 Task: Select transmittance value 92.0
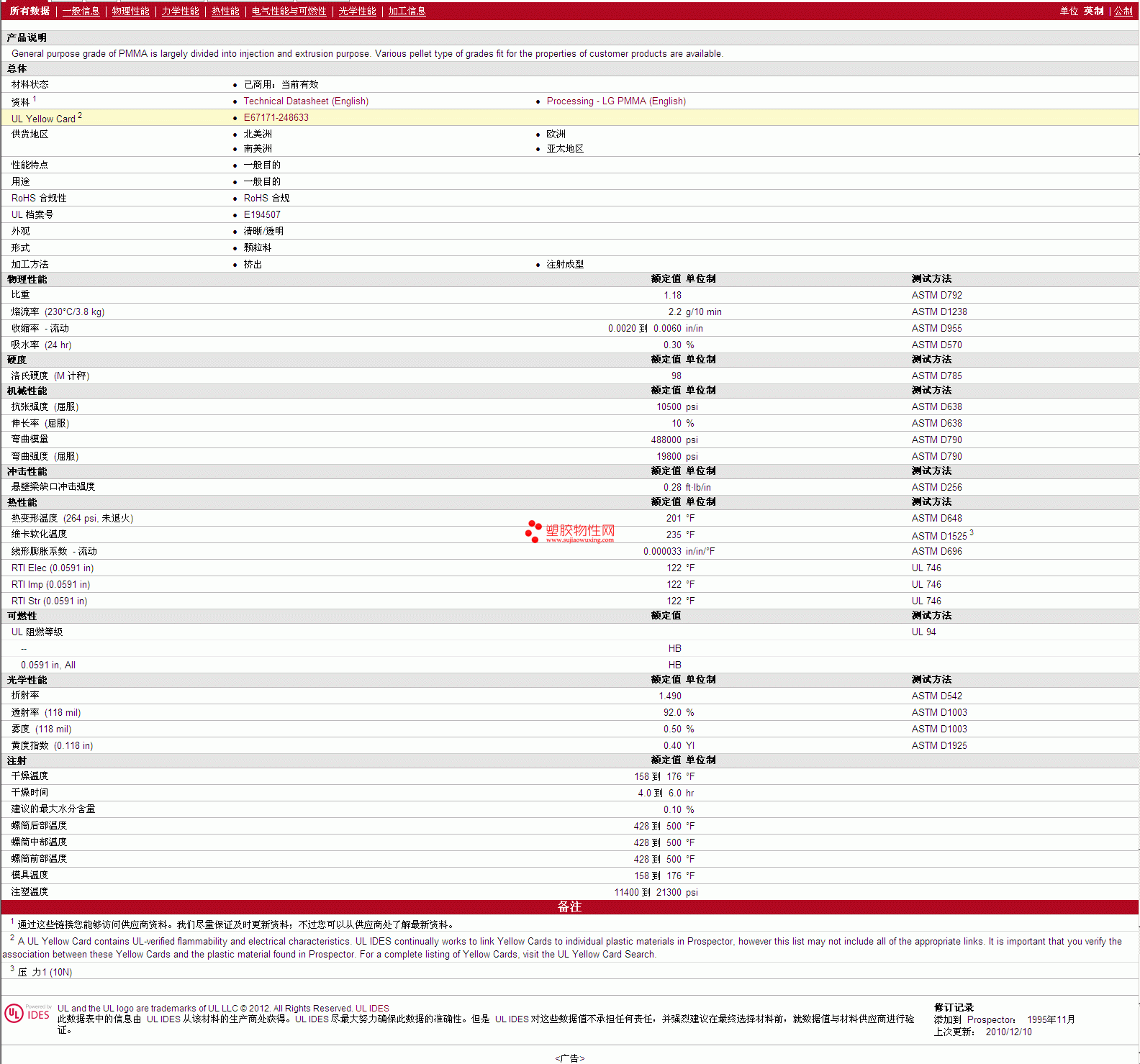672,713
